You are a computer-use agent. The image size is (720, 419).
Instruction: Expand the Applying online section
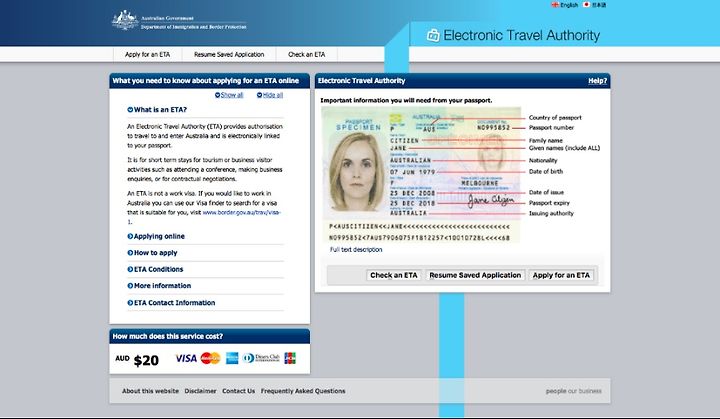tap(156, 236)
